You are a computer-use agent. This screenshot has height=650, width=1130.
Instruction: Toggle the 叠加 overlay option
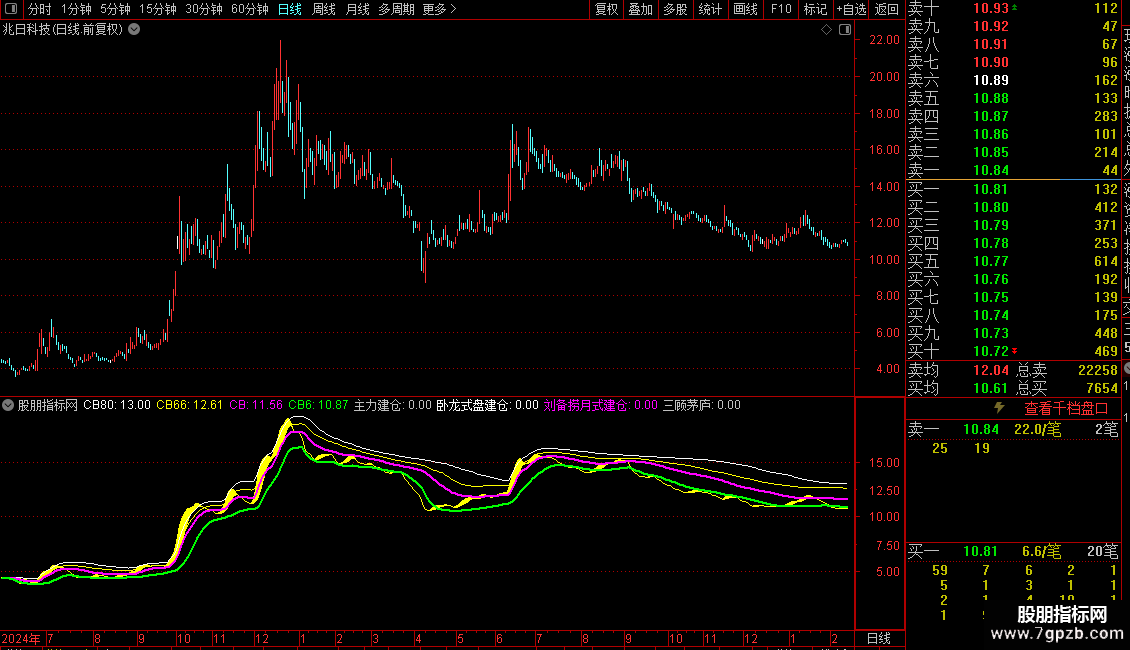click(x=640, y=9)
